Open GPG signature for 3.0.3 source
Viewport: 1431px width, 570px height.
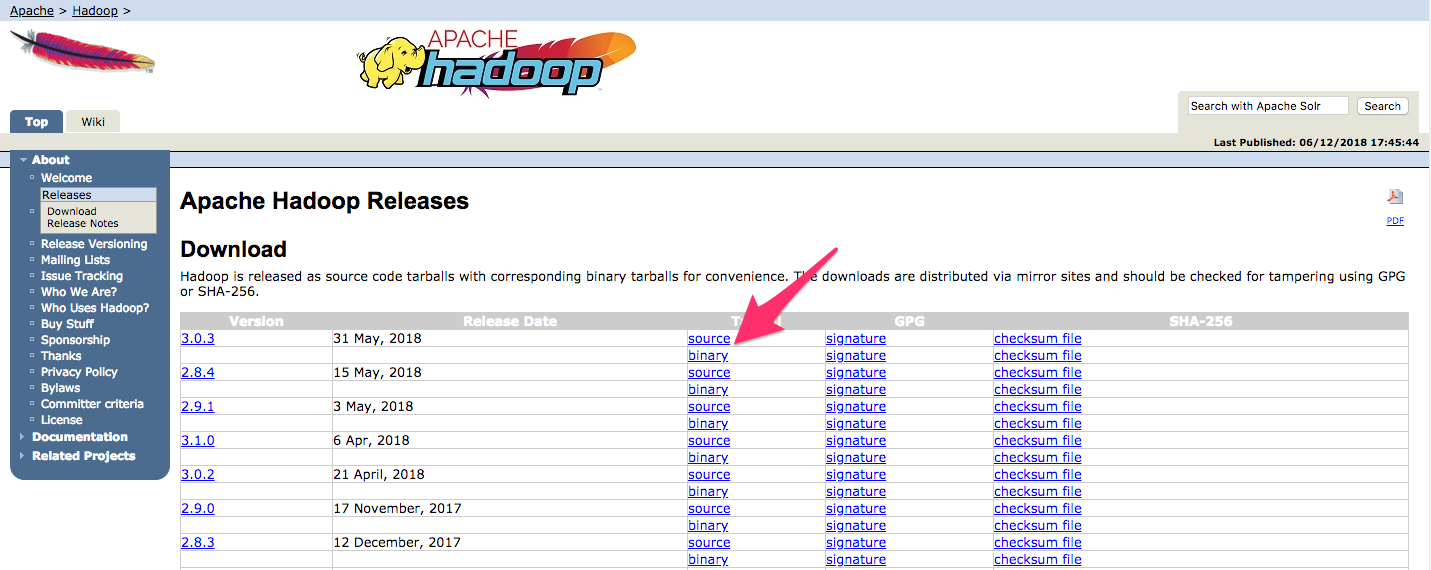856,338
